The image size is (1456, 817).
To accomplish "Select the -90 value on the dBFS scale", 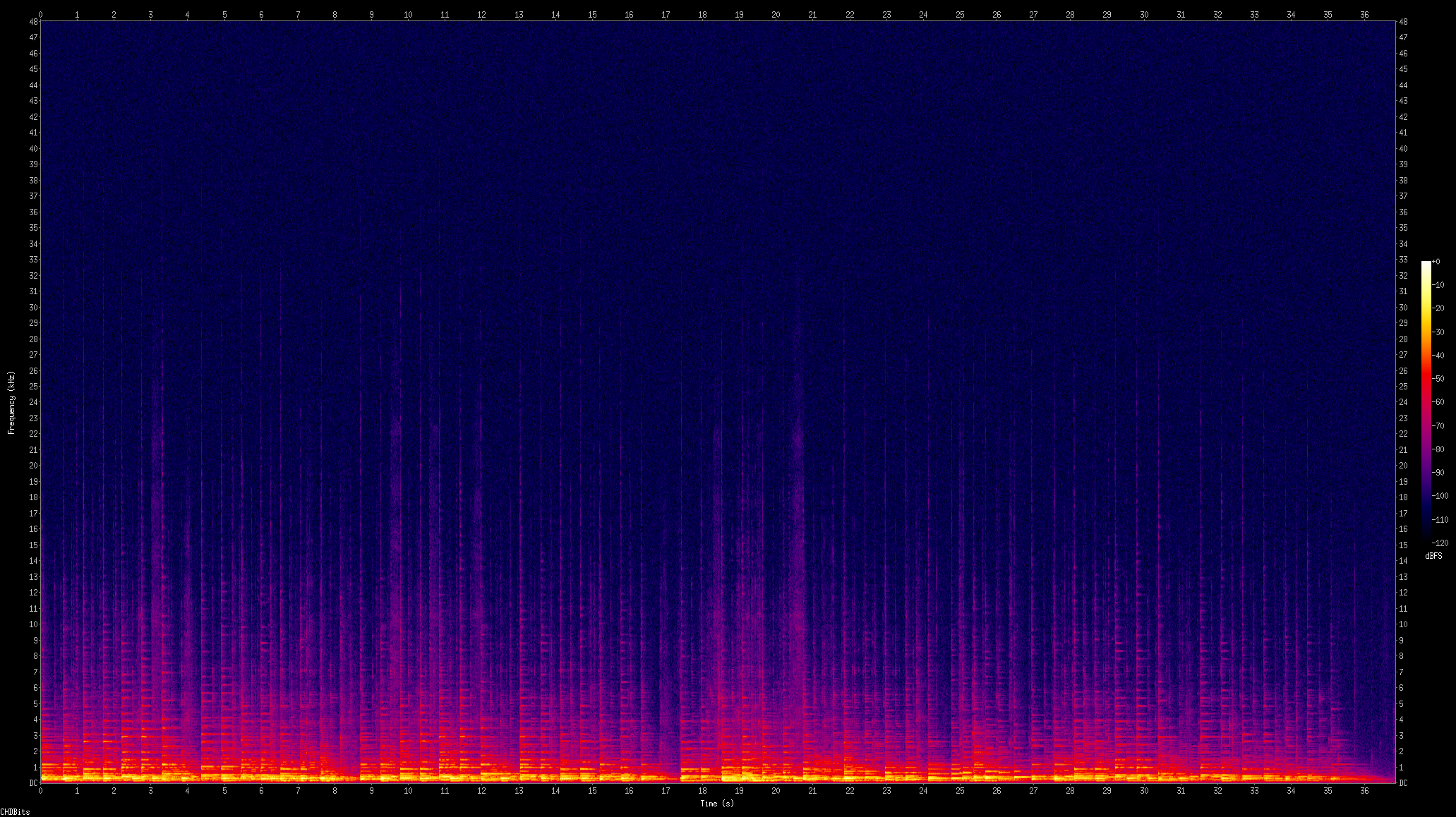I will pyautogui.click(x=1438, y=473).
